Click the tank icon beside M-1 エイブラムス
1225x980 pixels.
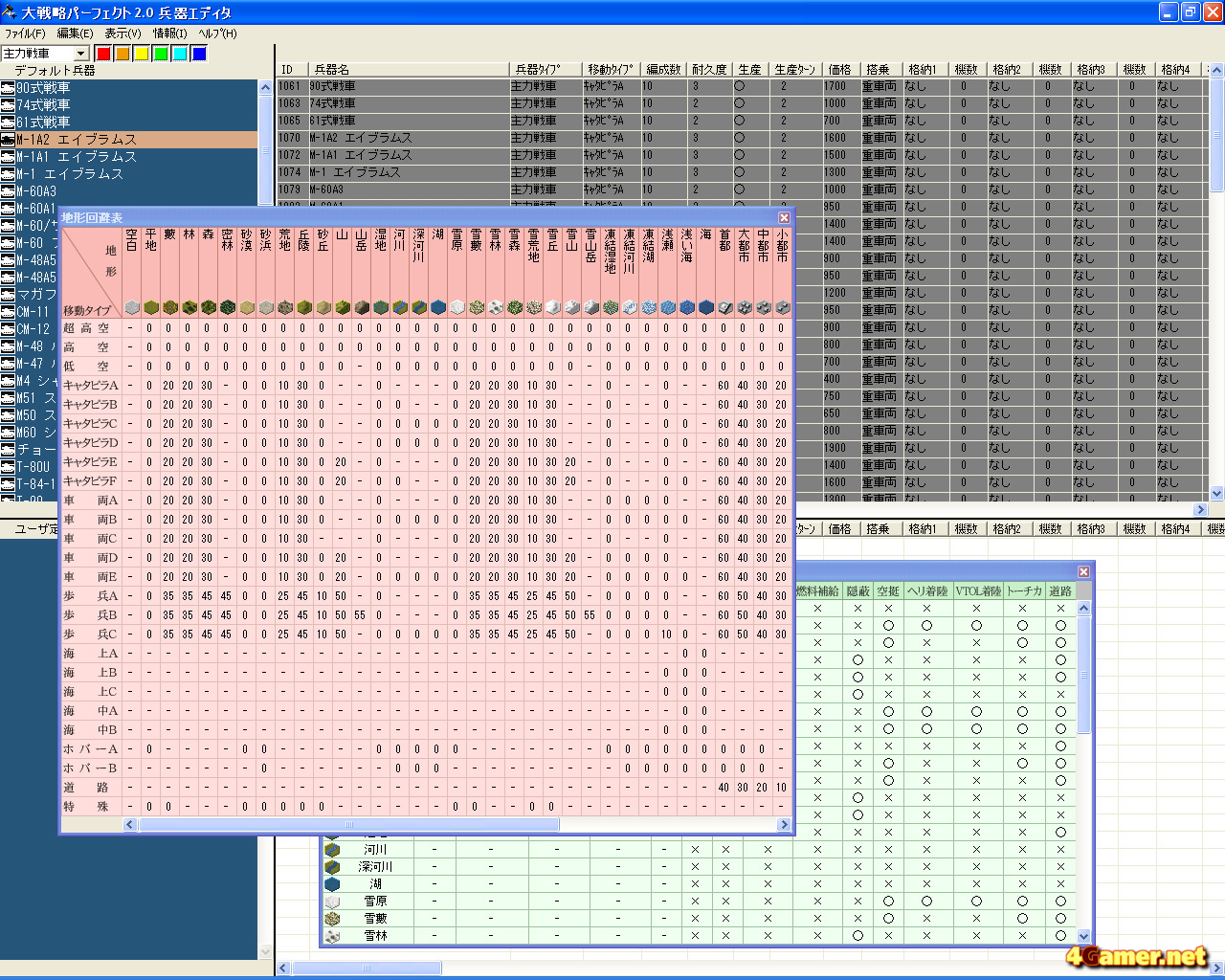8,173
